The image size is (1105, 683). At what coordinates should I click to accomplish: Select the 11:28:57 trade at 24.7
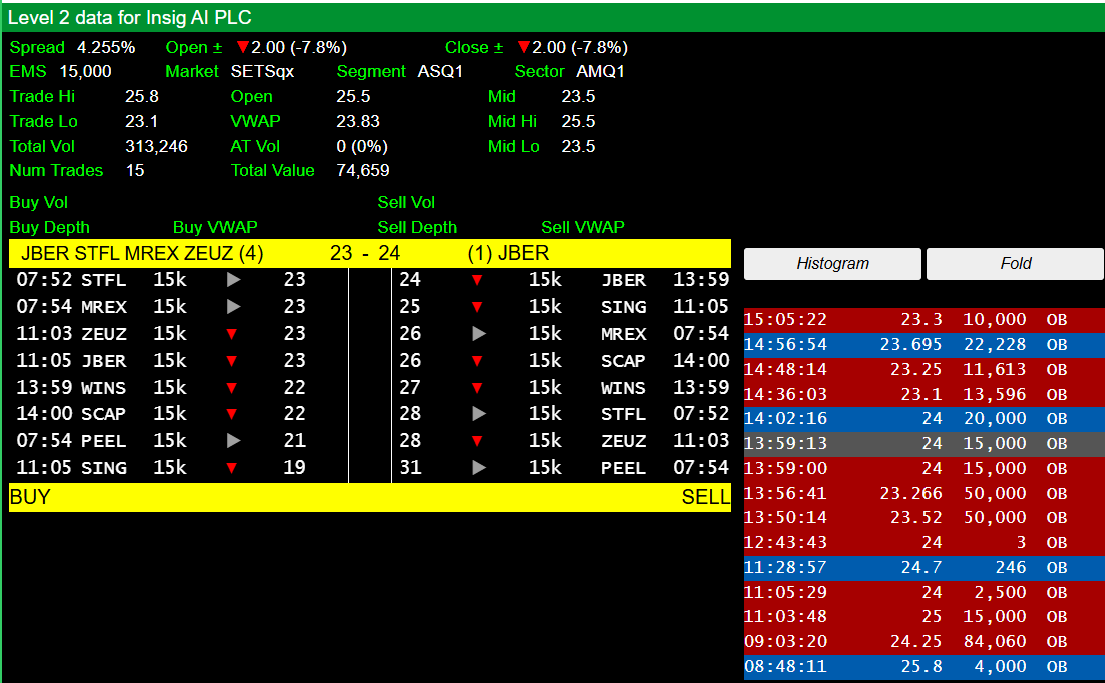point(924,567)
